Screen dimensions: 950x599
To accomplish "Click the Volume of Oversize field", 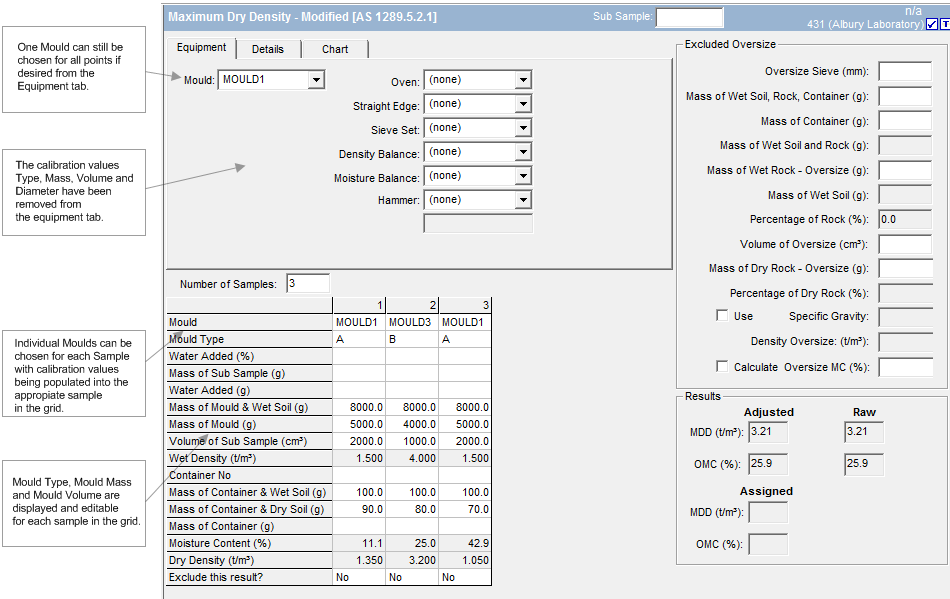I will [905, 244].
